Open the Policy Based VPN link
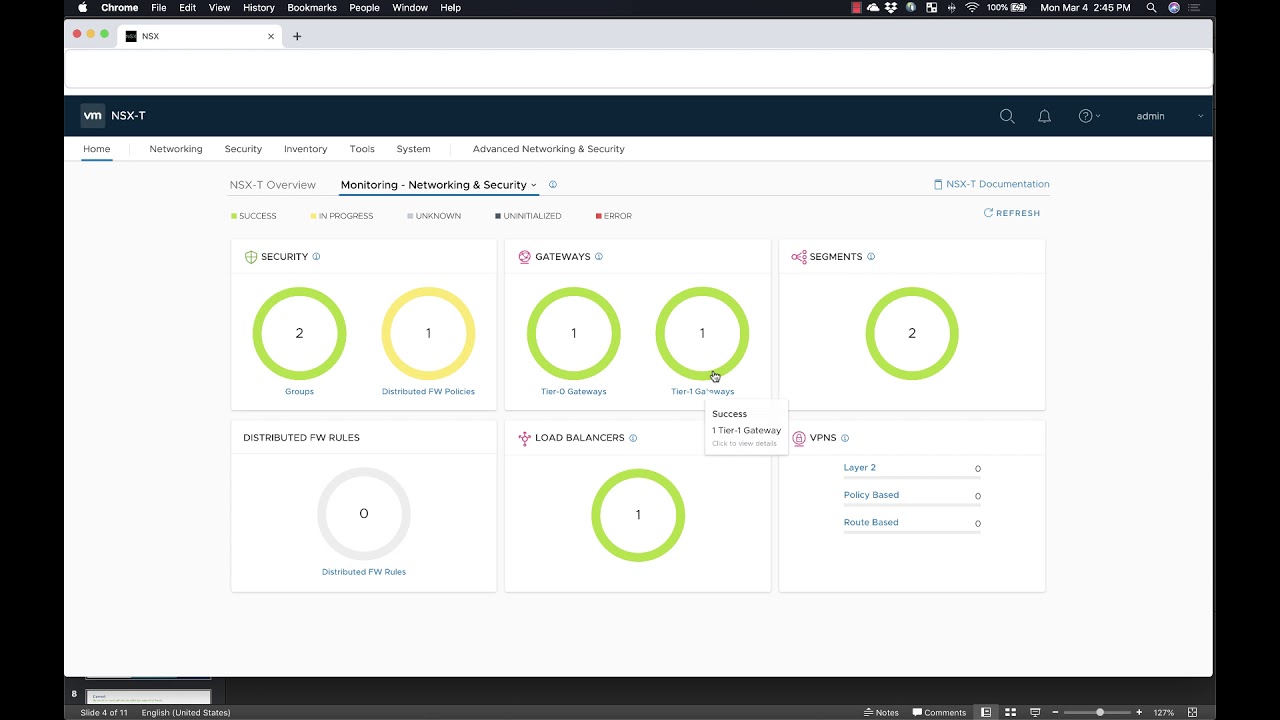The width and height of the screenshot is (1280, 720). [871, 495]
